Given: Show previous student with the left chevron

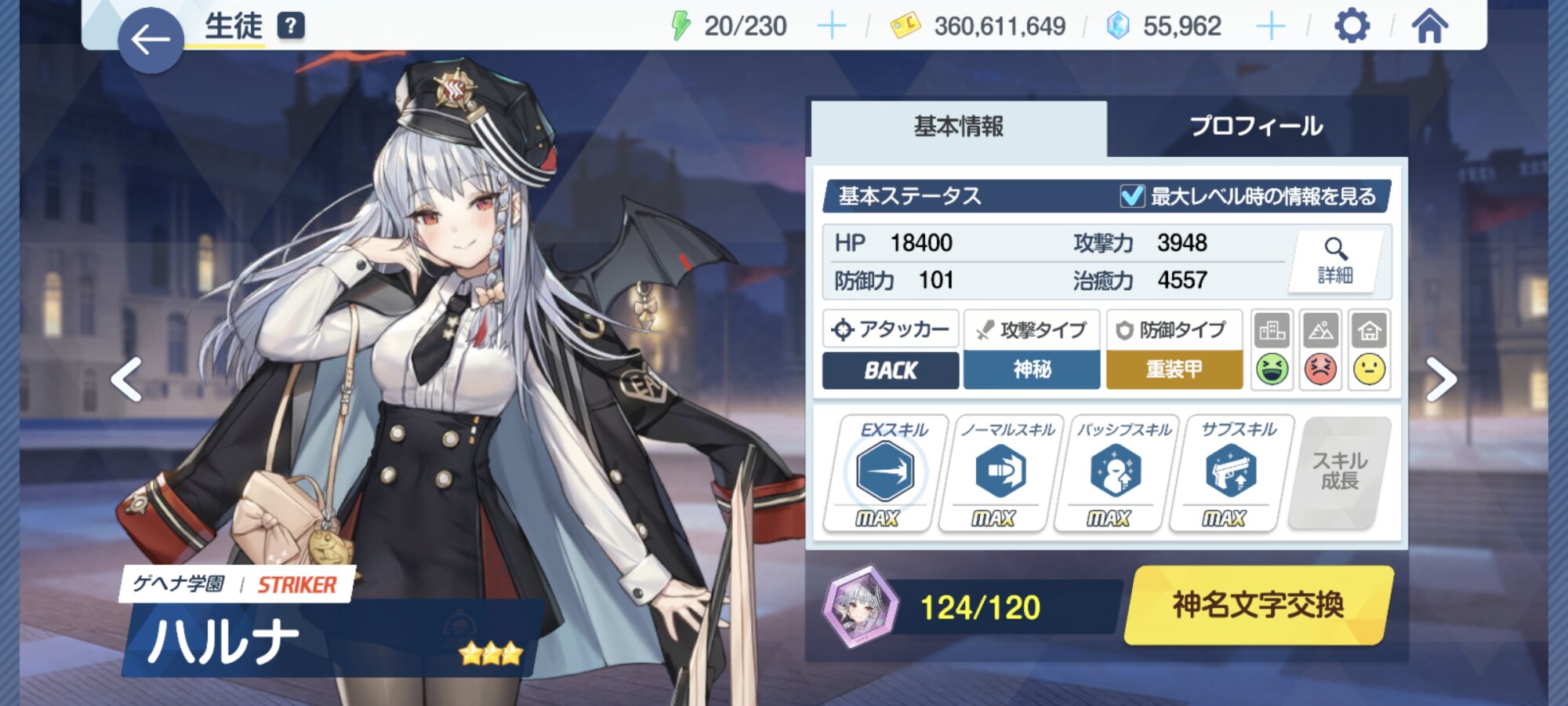Looking at the screenshot, I should [x=126, y=380].
